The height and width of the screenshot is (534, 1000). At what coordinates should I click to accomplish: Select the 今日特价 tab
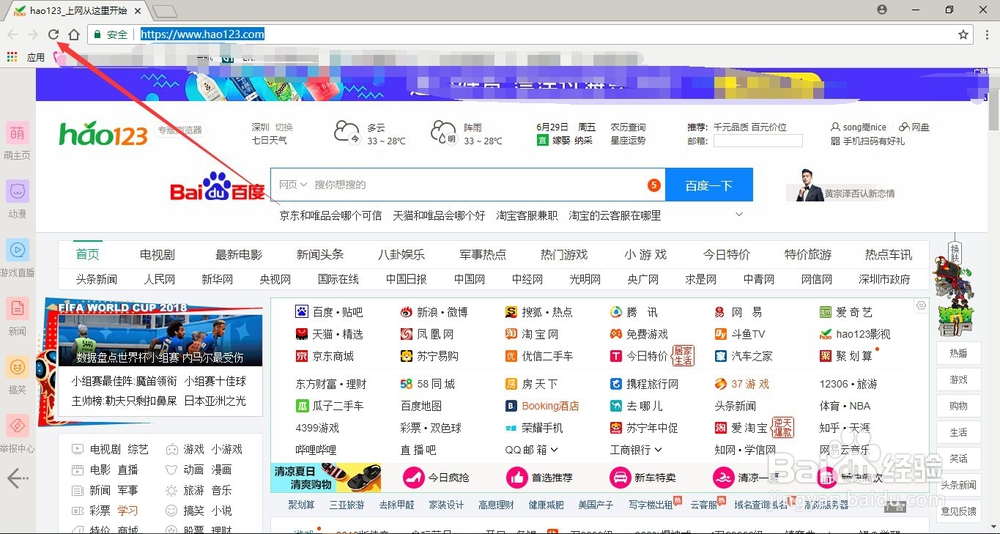click(x=726, y=255)
